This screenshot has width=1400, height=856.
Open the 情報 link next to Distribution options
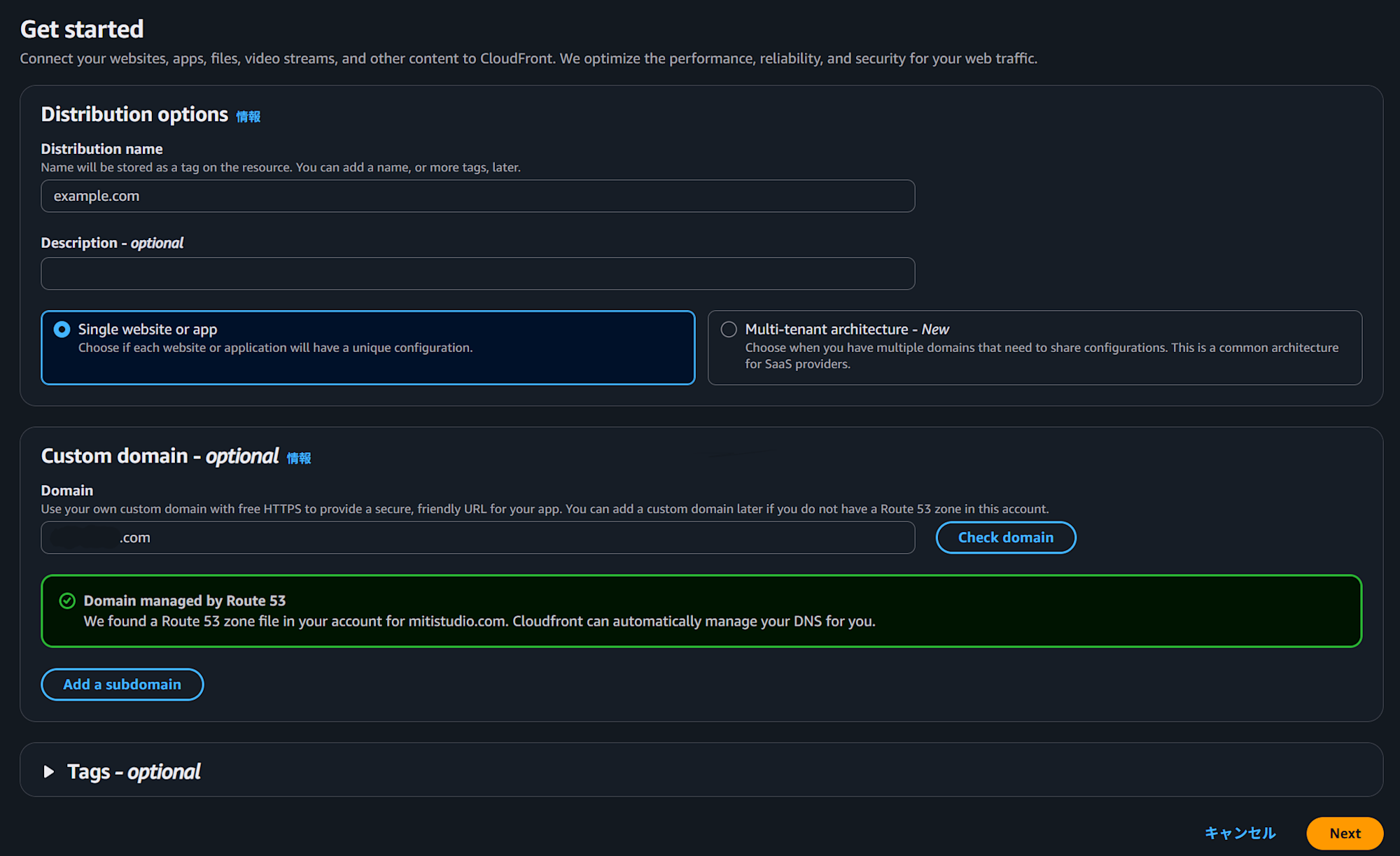coord(248,116)
